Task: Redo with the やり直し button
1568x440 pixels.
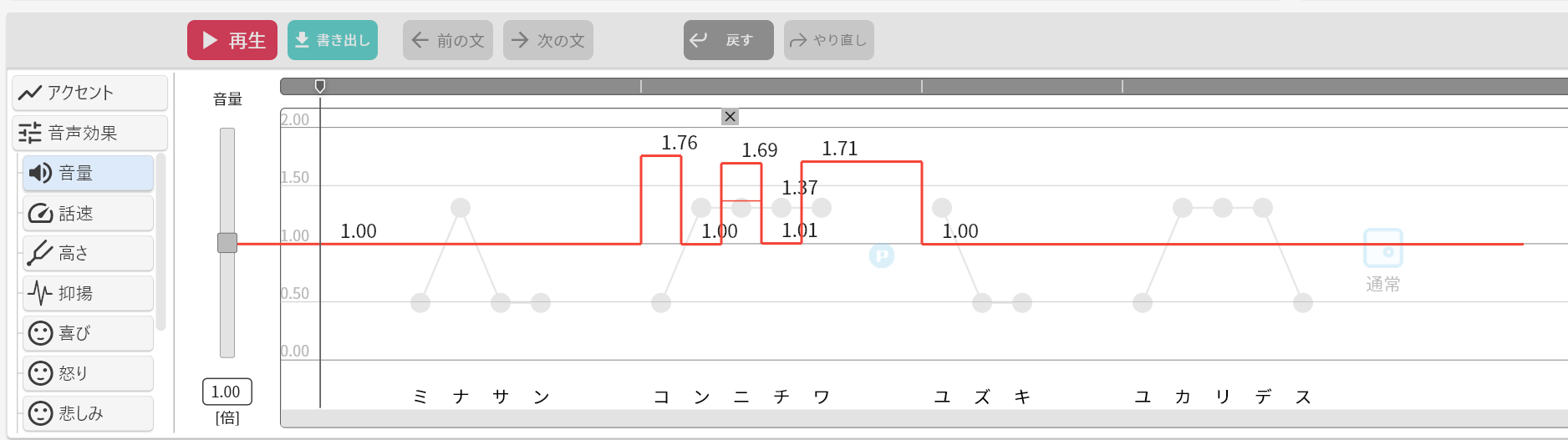Action: point(828,40)
